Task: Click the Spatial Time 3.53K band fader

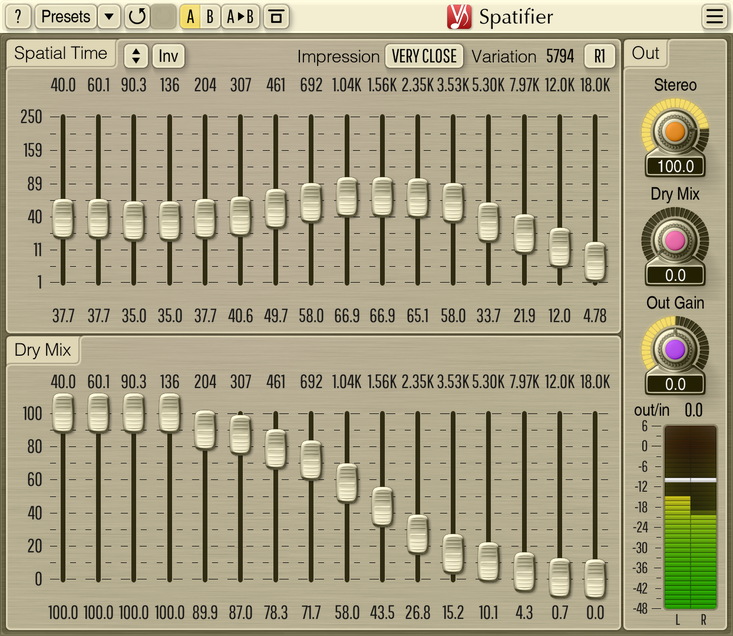Action: pos(453,202)
